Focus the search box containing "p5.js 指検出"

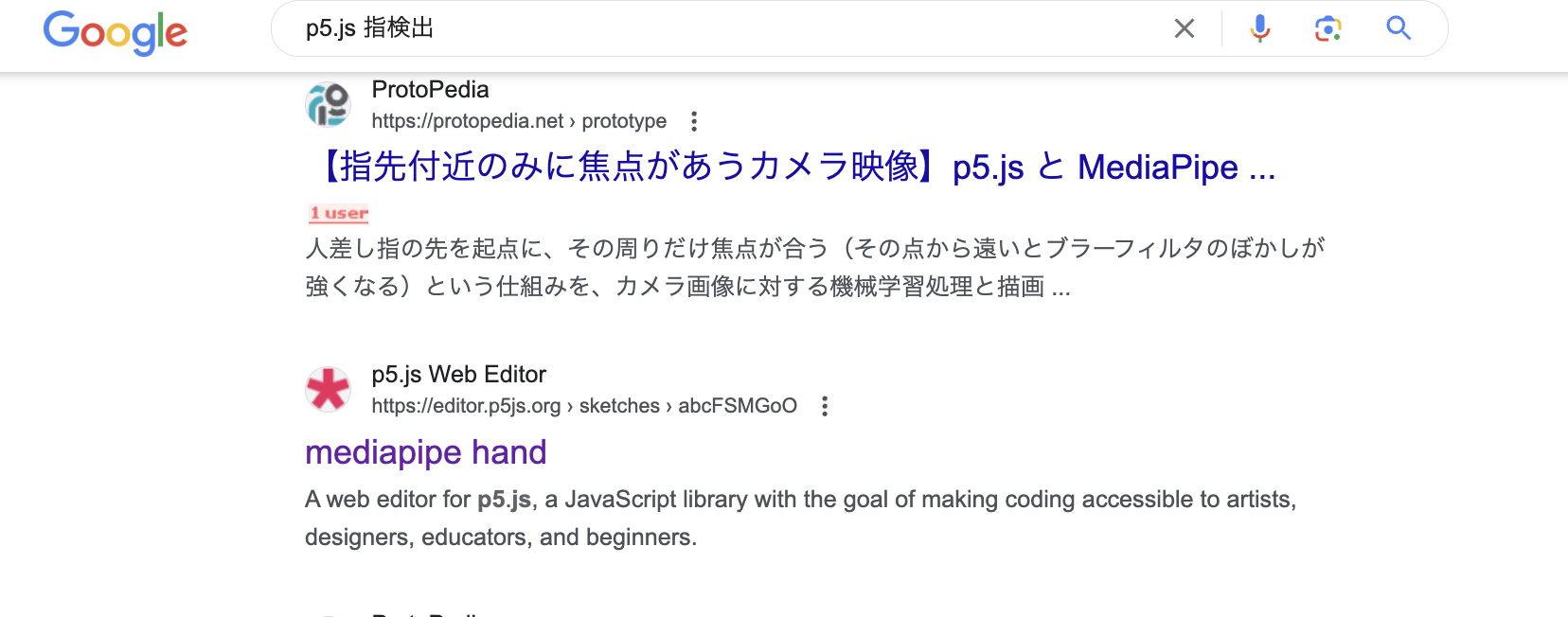(x=720, y=28)
